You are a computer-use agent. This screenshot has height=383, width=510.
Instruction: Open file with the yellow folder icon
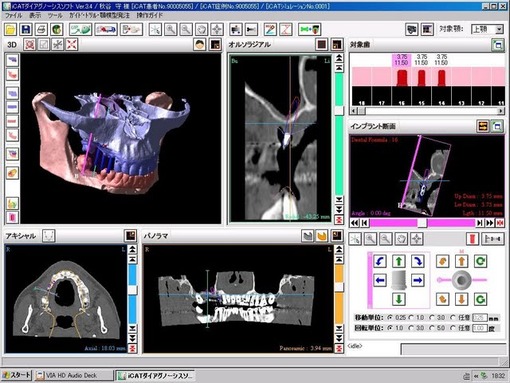(10, 30)
